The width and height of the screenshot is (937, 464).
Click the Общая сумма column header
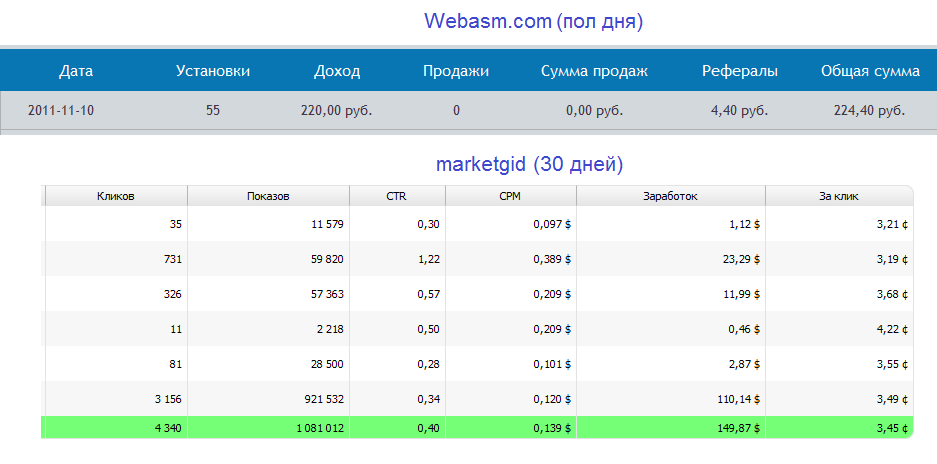point(870,71)
